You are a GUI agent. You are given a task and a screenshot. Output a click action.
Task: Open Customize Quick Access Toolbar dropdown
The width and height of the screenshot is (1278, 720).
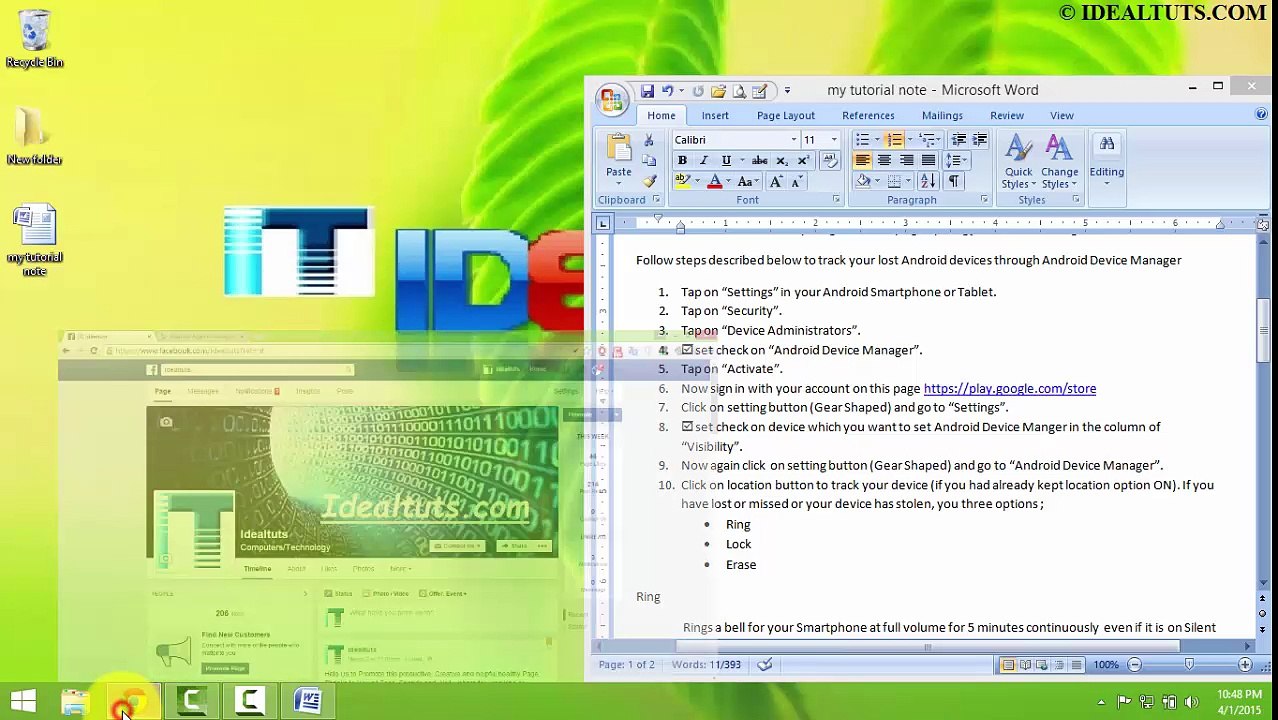[x=787, y=91]
